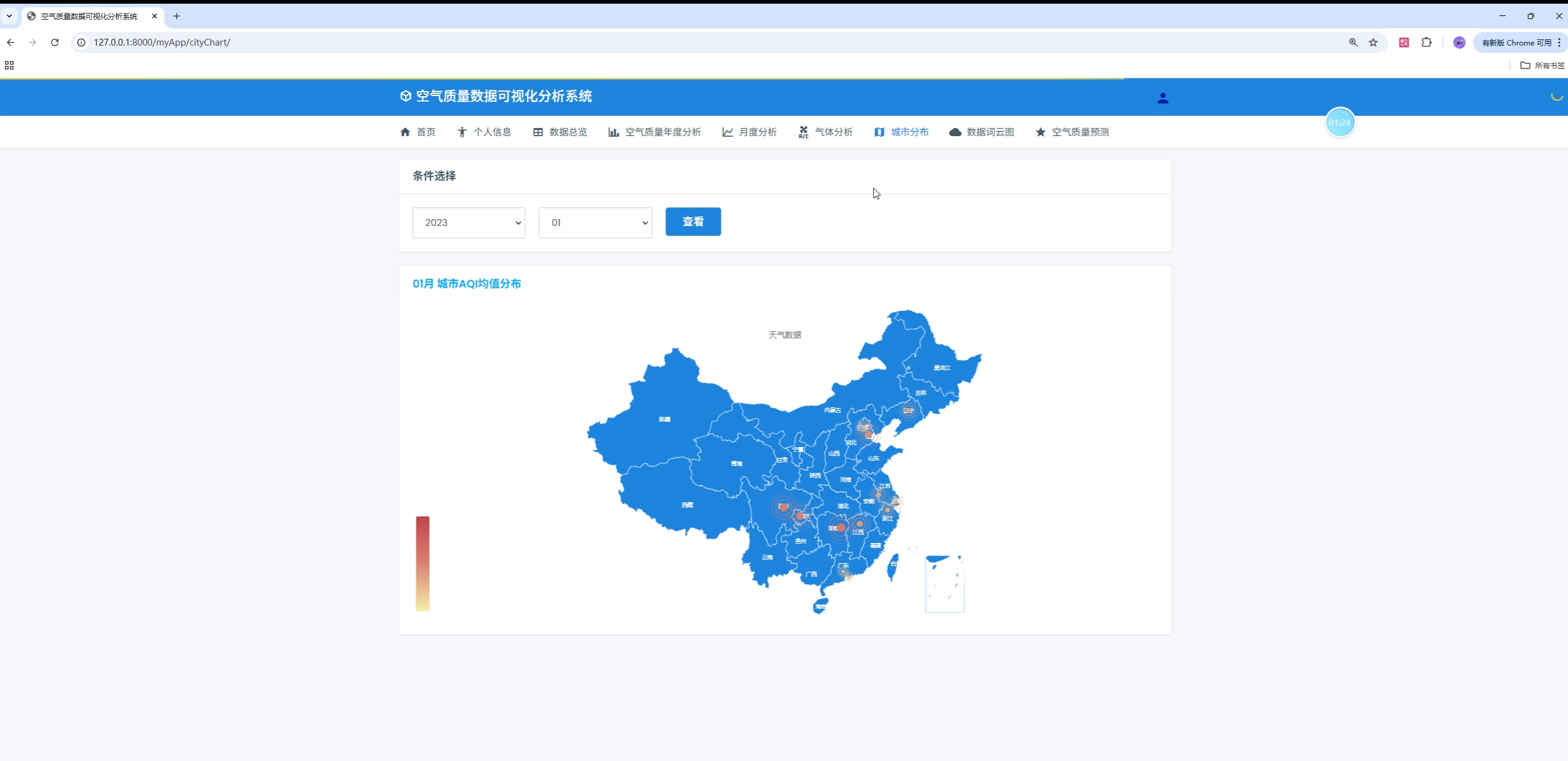Click the cube logo icon beside system title

(x=406, y=96)
